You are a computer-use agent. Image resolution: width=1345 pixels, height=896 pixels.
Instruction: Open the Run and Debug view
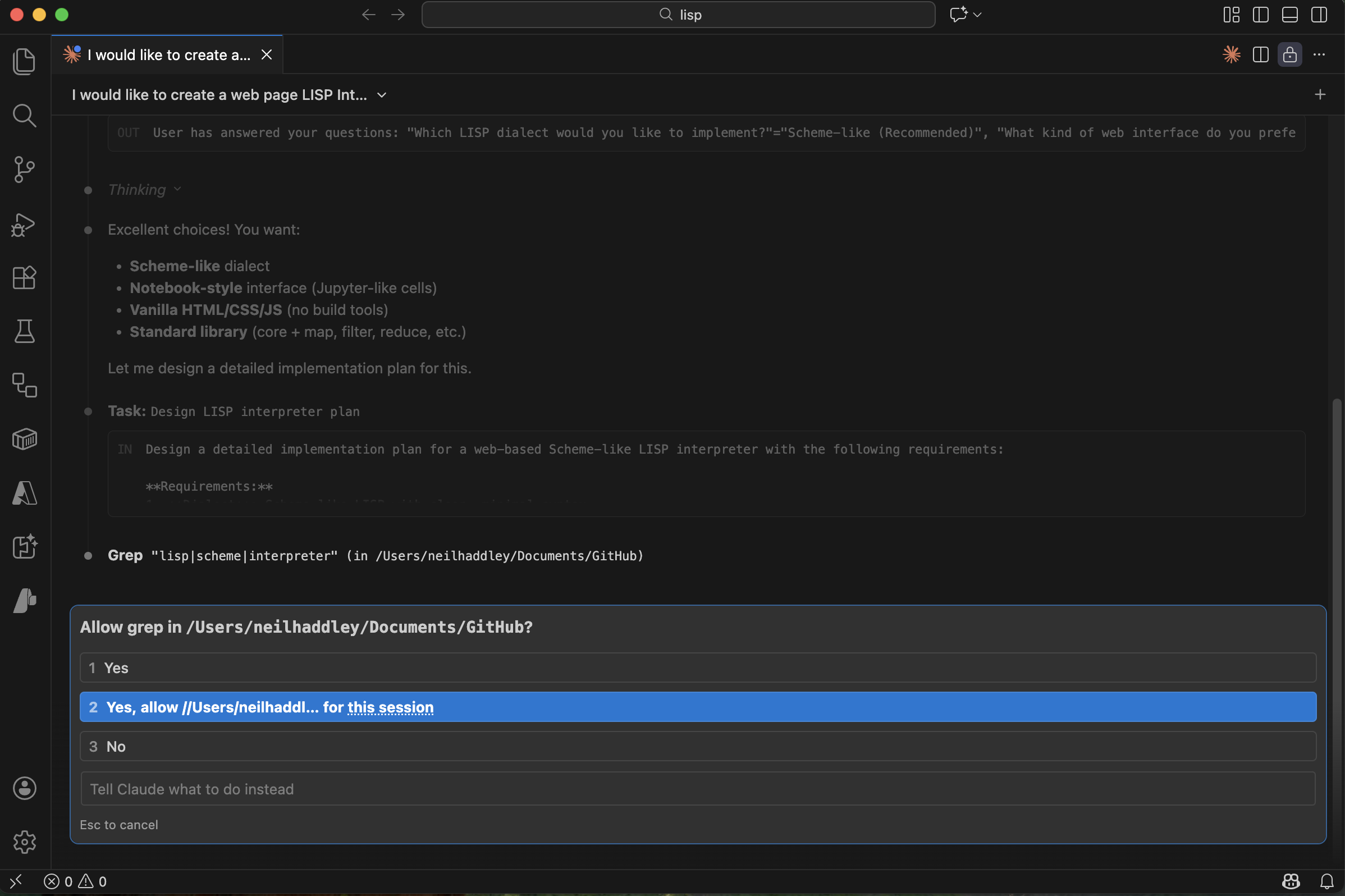tap(24, 224)
